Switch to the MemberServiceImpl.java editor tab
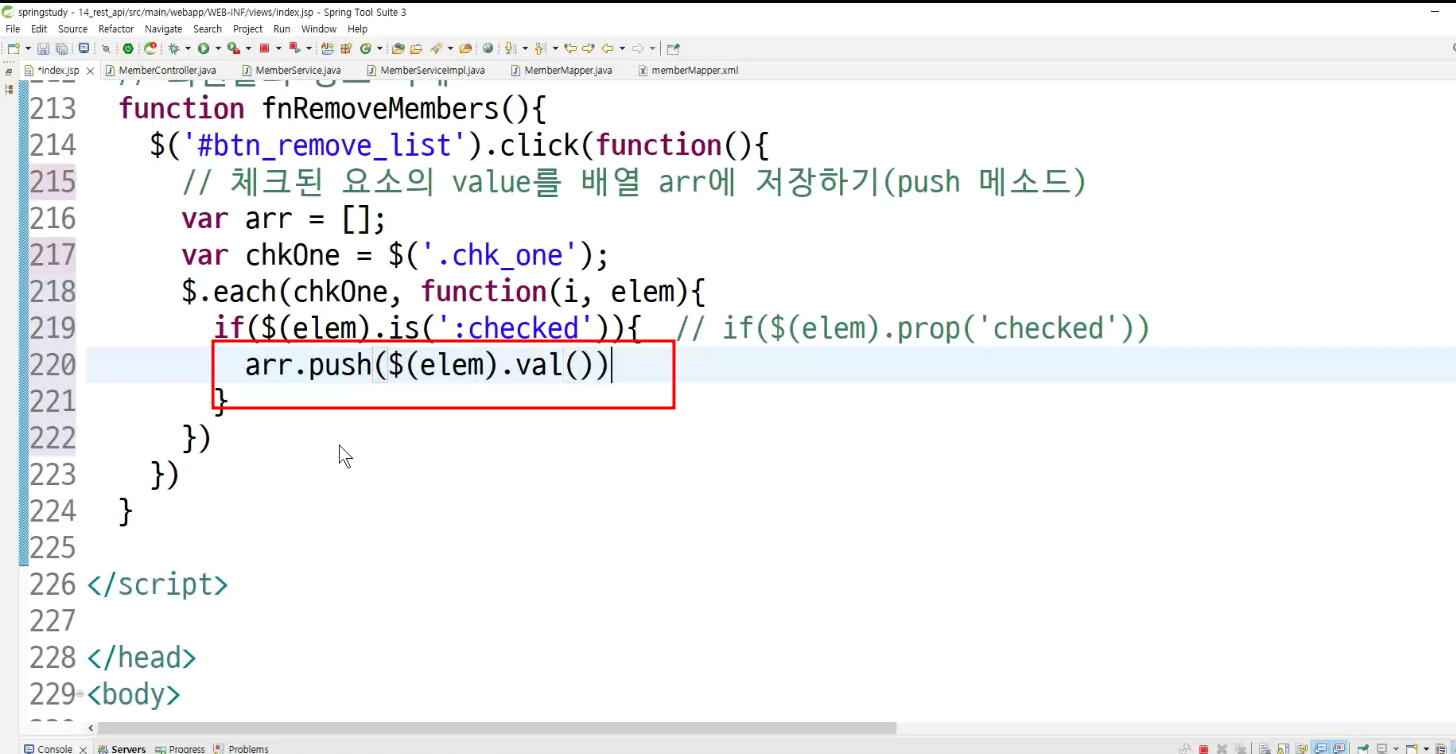1456x754 pixels. [x=426, y=70]
